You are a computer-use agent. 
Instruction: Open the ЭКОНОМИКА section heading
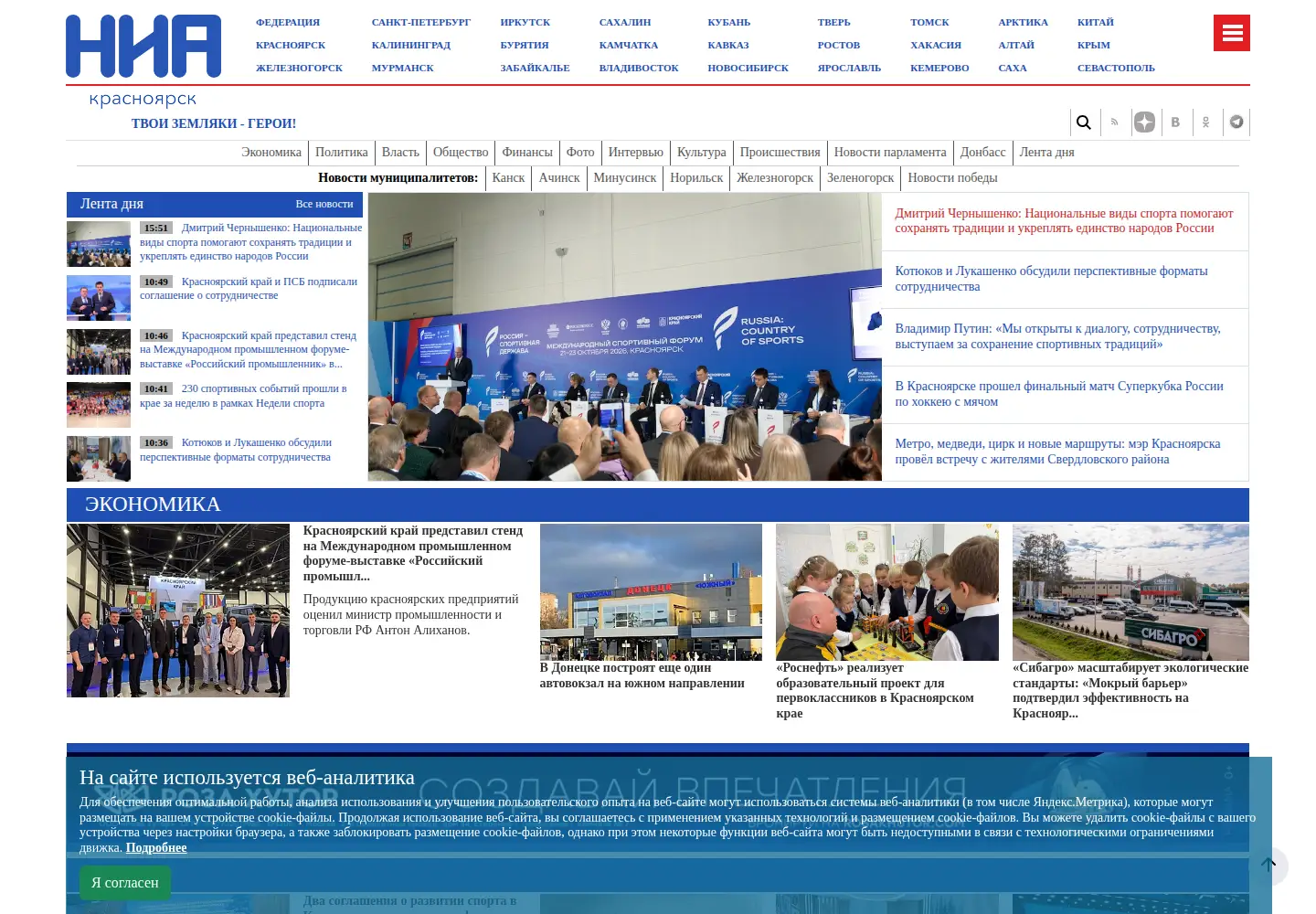coord(153,505)
